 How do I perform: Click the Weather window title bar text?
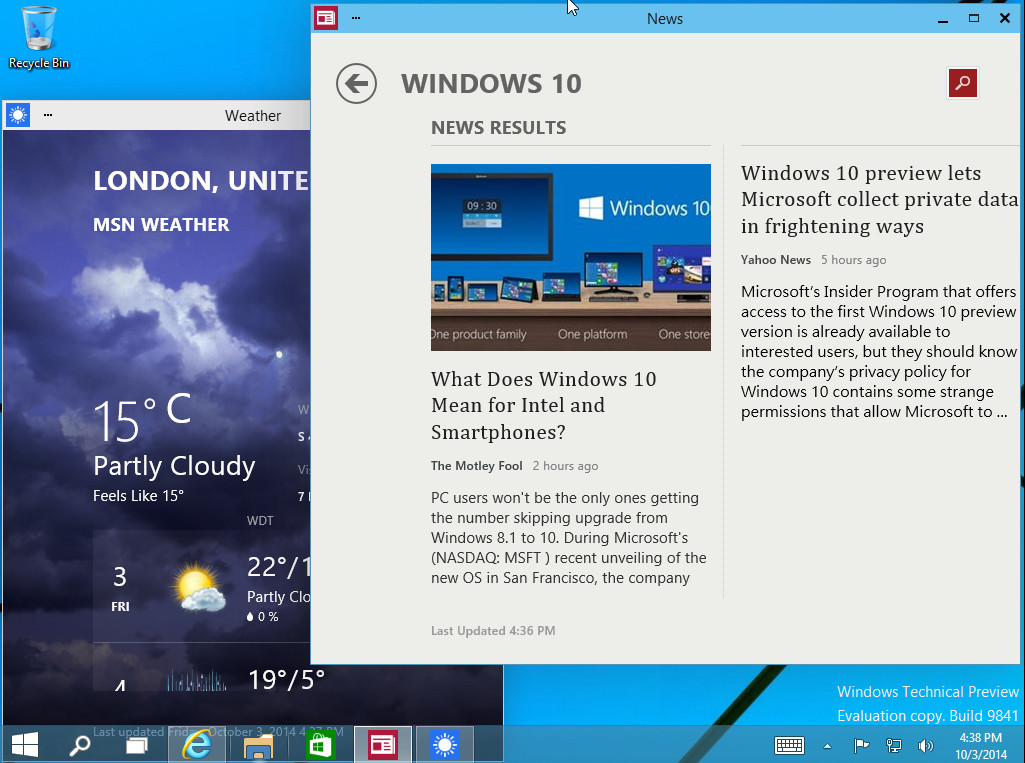pyautogui.click(x=253, y=116)
